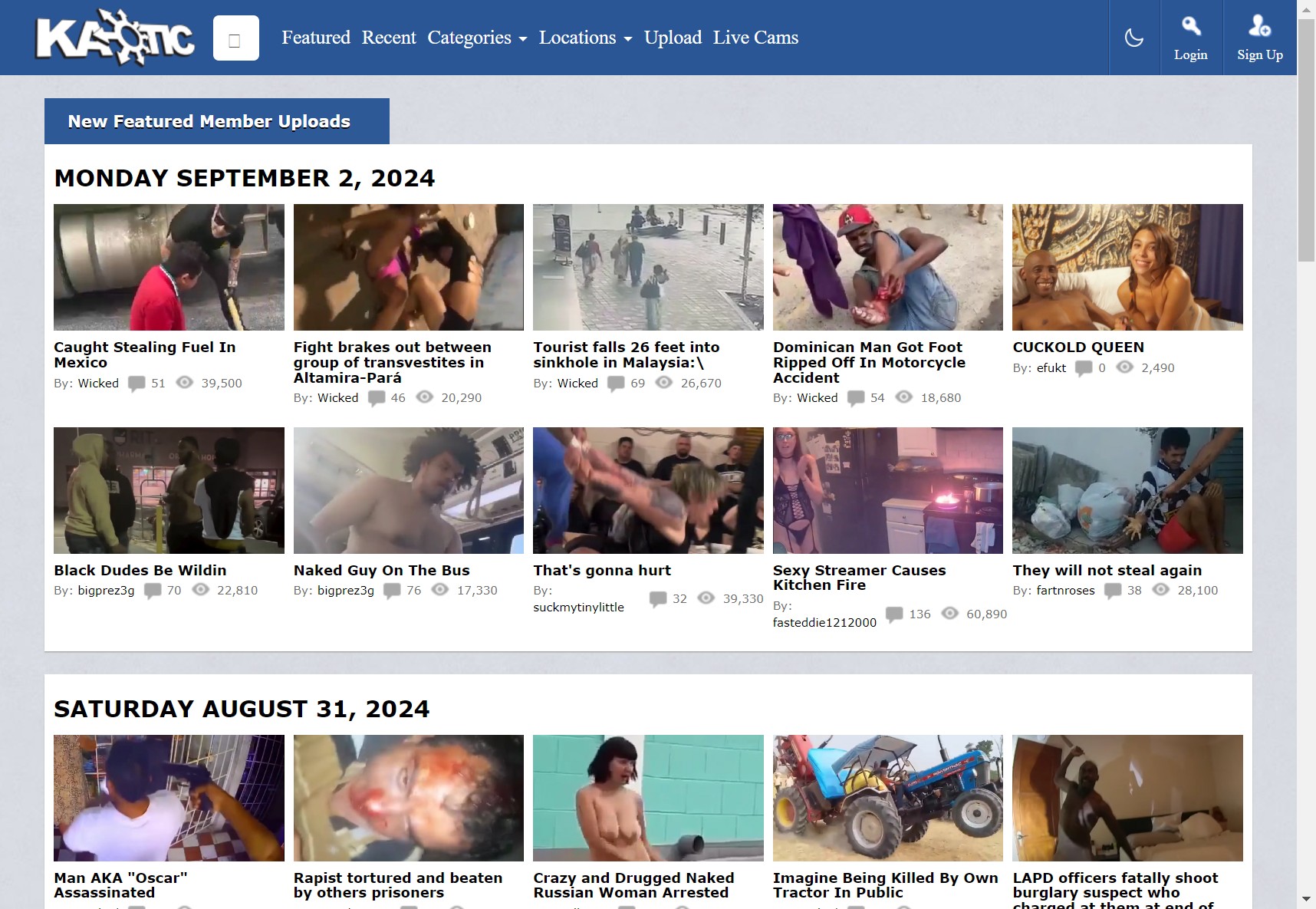Image resolution: width=1316 pixels, height=909 pixels.
Task: Go to the Recent nav item
Action: point(389,38)
